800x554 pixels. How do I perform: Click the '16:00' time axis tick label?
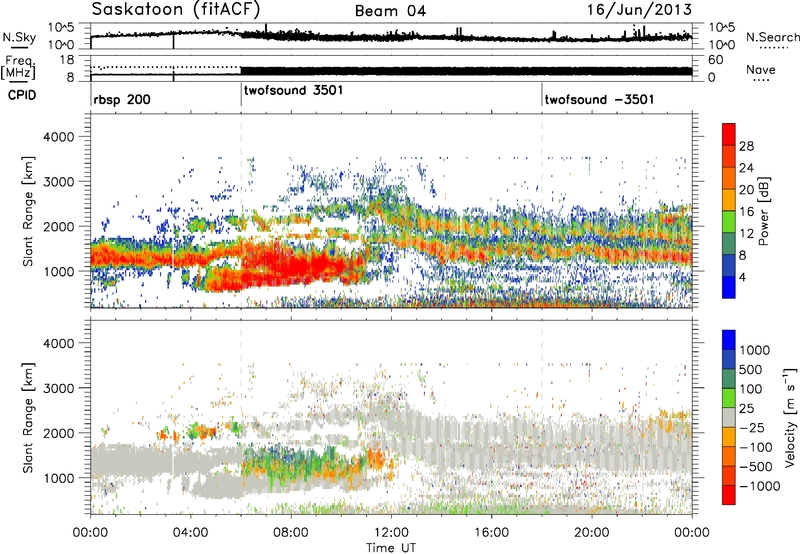pos(491,533)
